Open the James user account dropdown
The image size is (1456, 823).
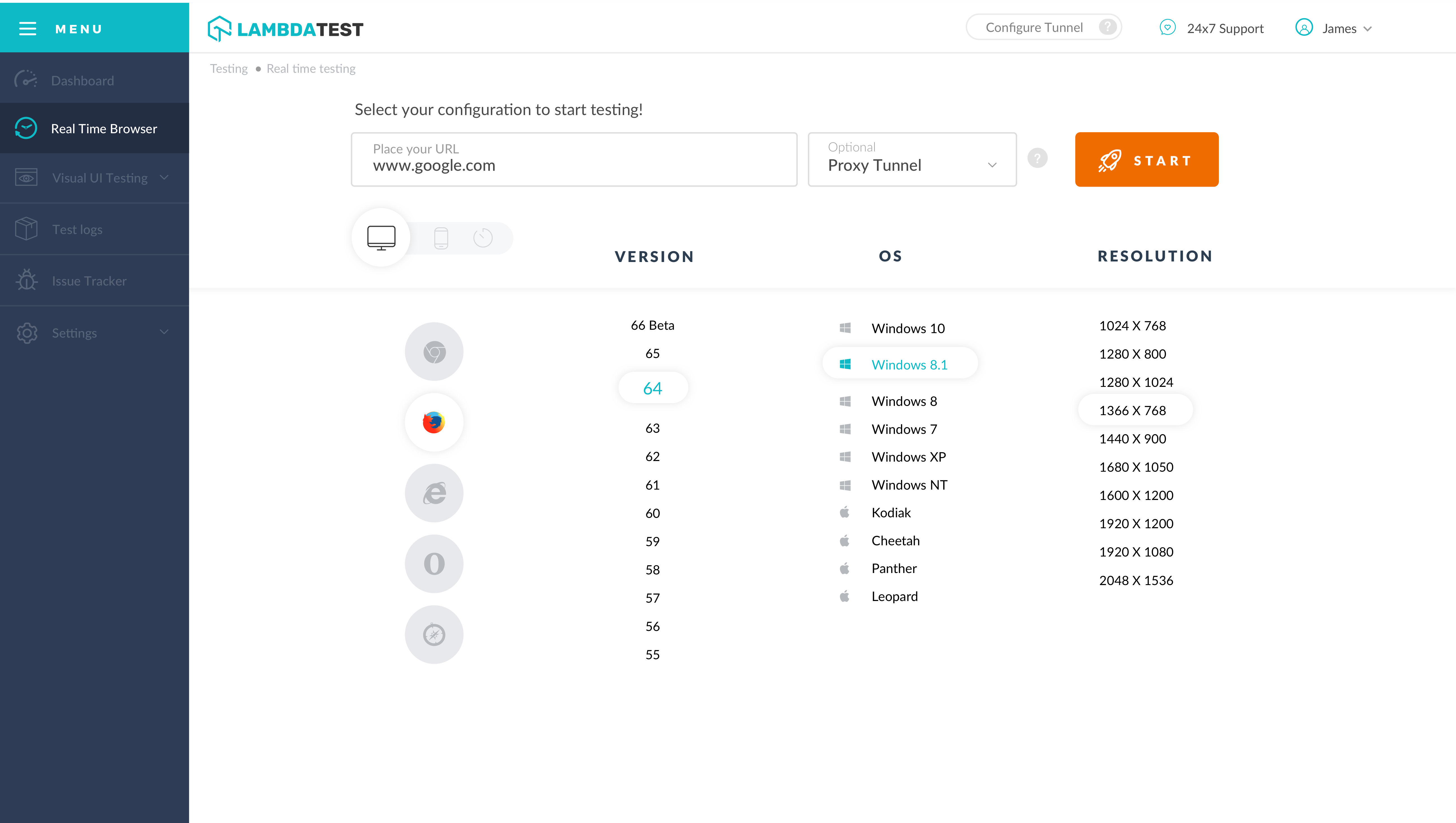coord(1334,28)
